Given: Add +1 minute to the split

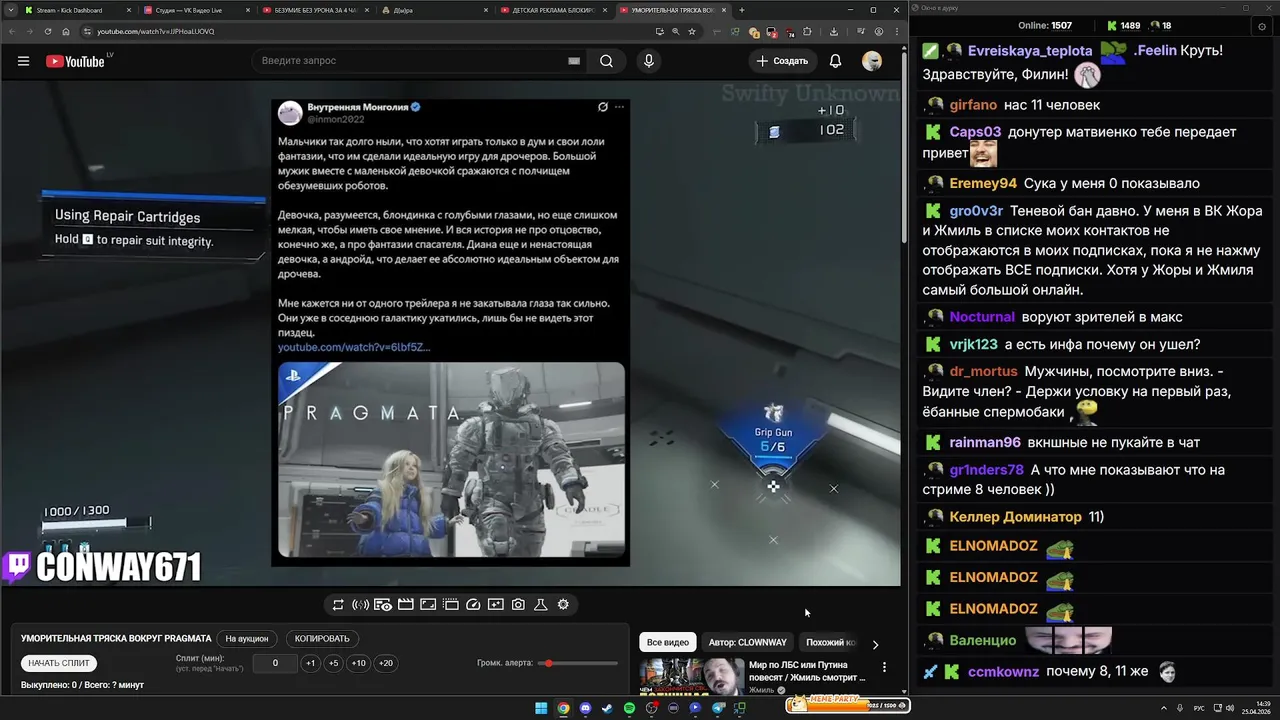Looking at the screenshot, I should pyautogui.click(x=310, y=663).
